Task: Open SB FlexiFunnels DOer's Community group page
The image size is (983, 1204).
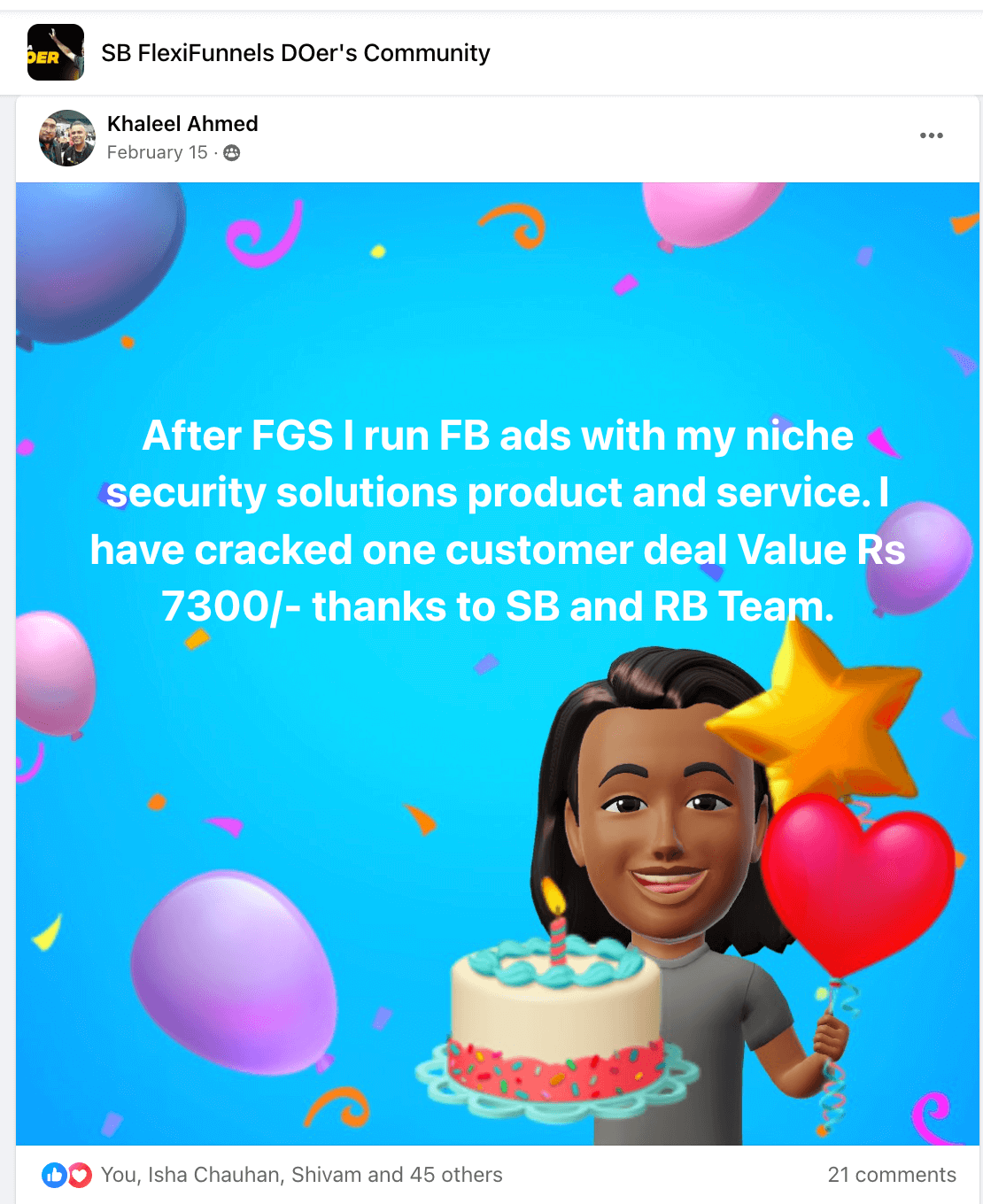Action: [296, 53]
